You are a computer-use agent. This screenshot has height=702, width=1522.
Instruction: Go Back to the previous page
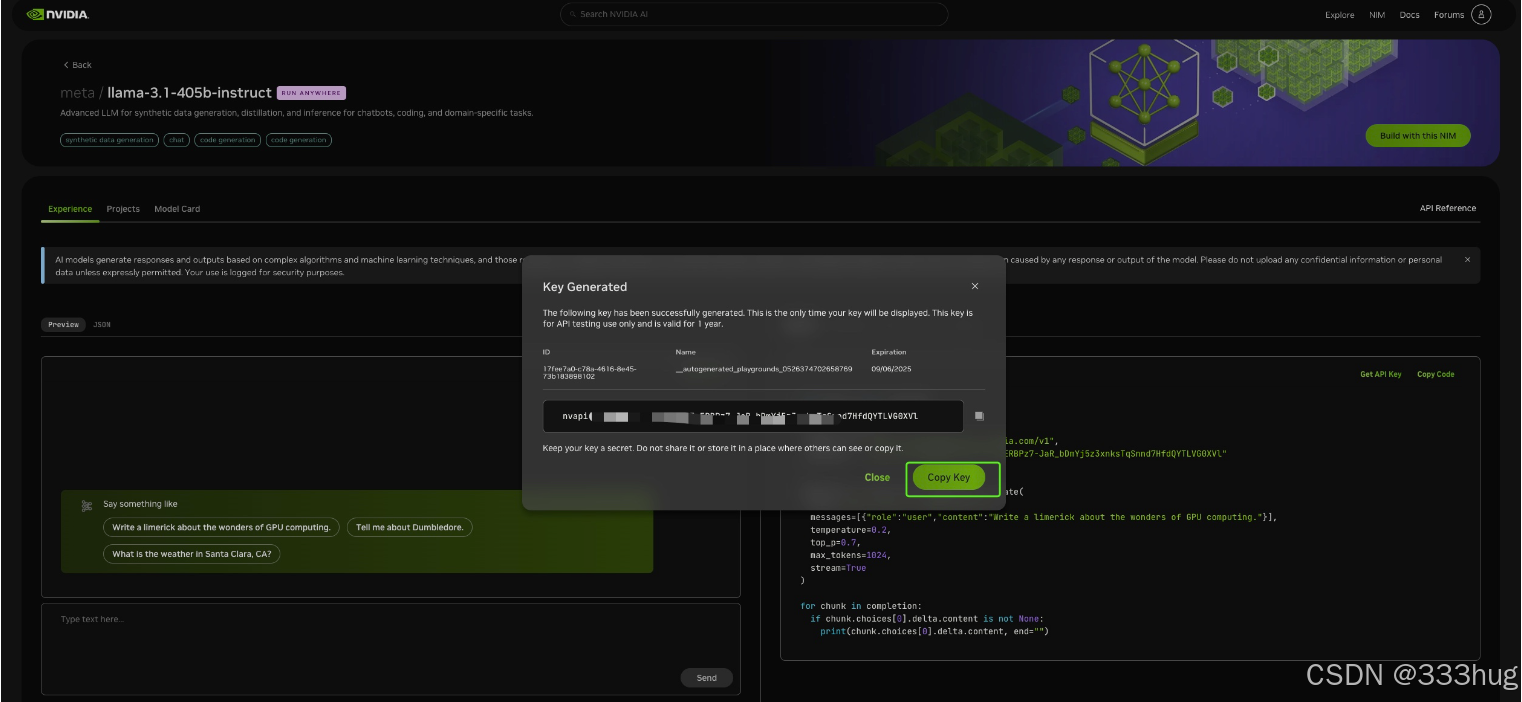(77, 65)
